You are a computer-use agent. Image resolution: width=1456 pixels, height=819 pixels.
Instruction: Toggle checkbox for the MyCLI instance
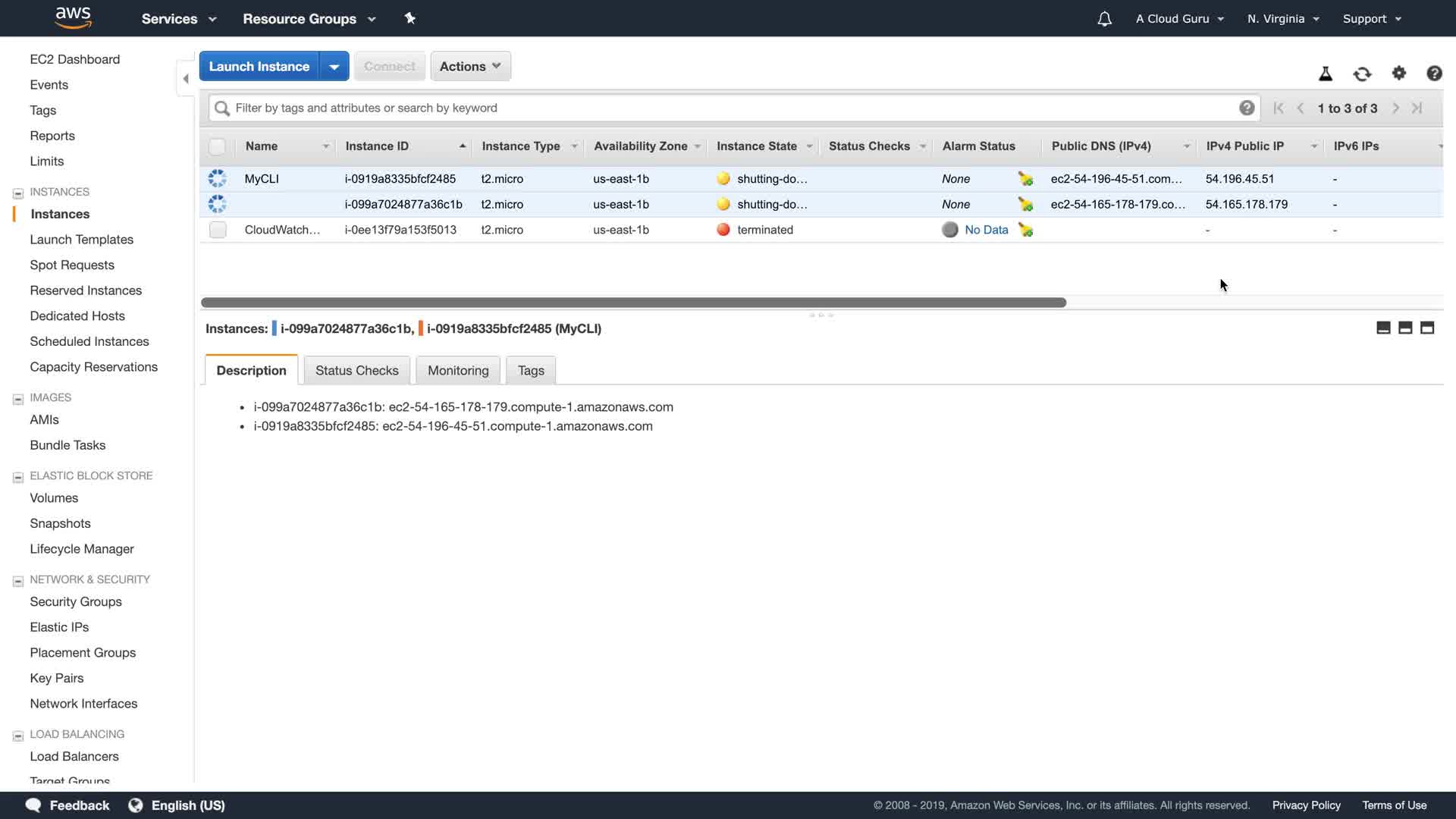(218, 179)
